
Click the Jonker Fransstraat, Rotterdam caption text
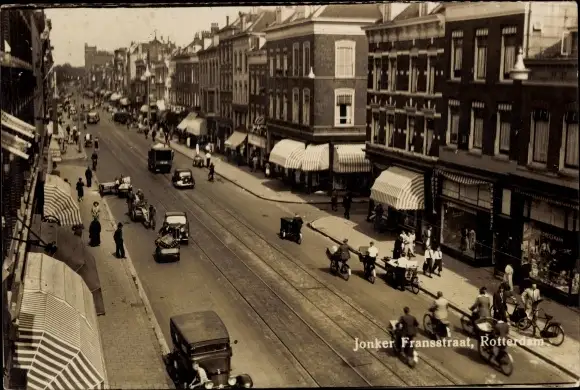(449, 342)
